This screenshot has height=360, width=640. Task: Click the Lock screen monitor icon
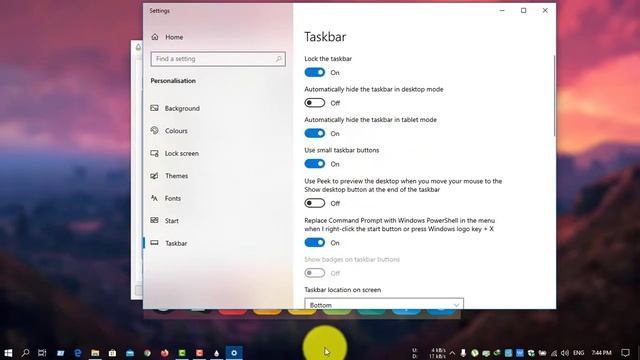(x=154, y=153)
